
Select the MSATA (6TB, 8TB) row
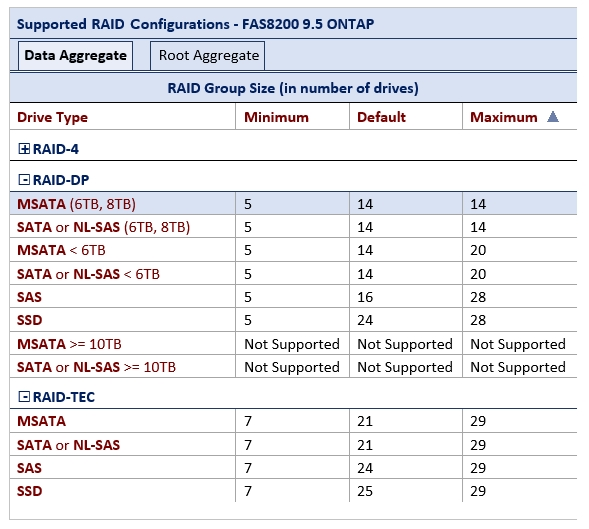(x=293, y=204)
